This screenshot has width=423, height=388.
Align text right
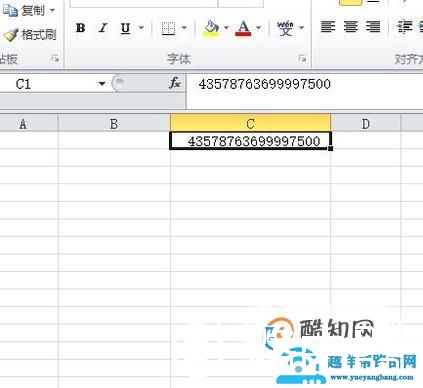click(373, 27)
